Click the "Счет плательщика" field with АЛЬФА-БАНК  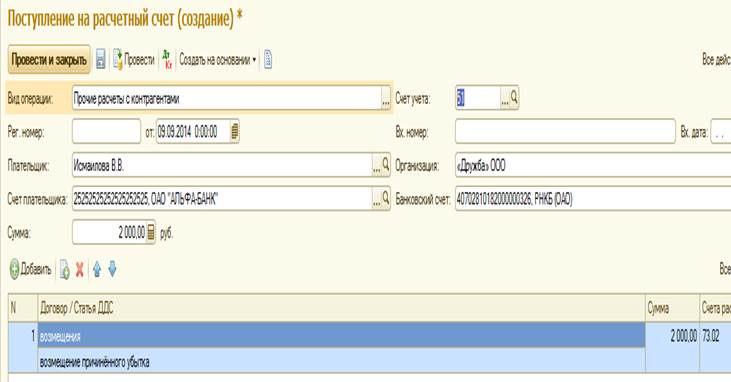[x=222, y=199]
